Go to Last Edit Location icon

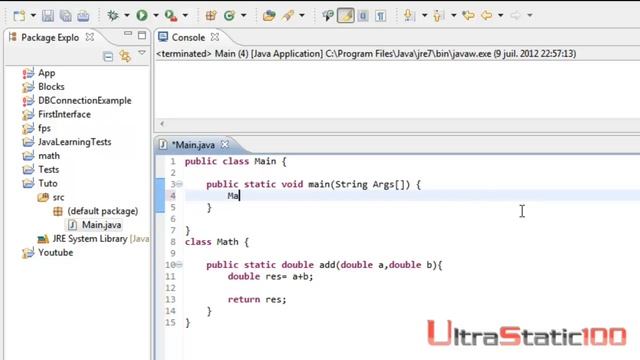468,16
